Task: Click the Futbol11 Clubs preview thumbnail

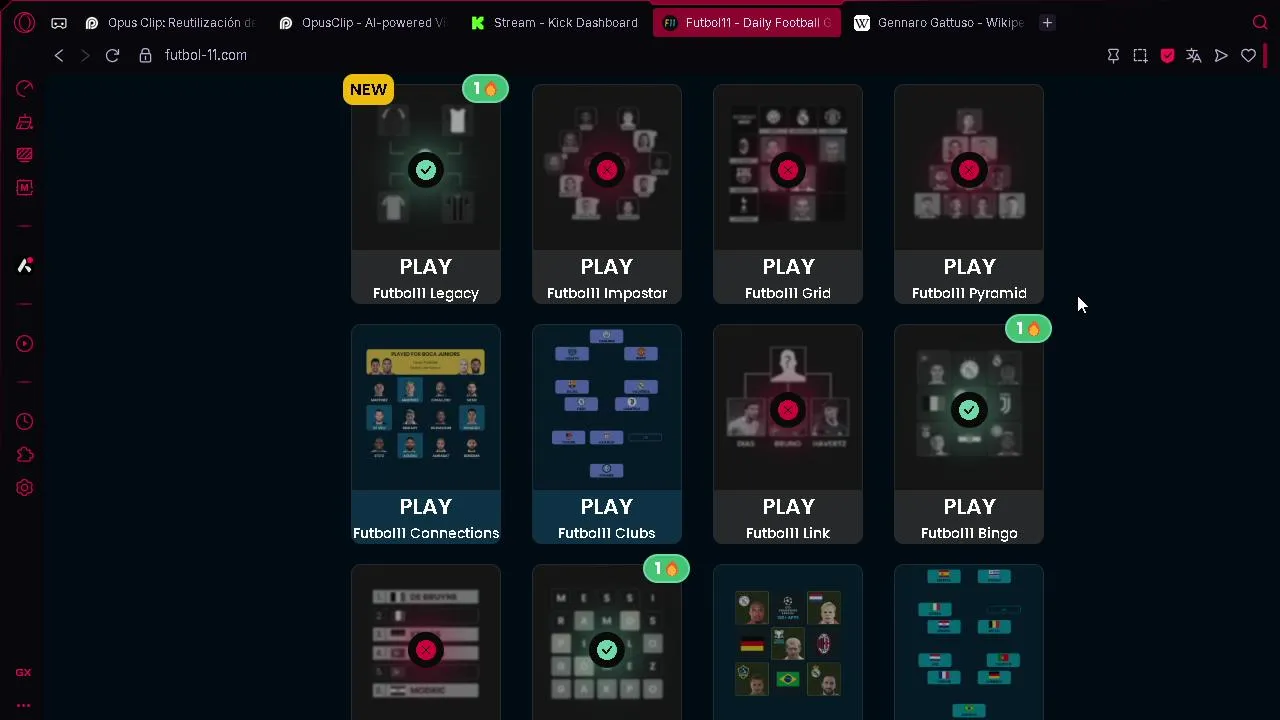Action: (607, 408)
